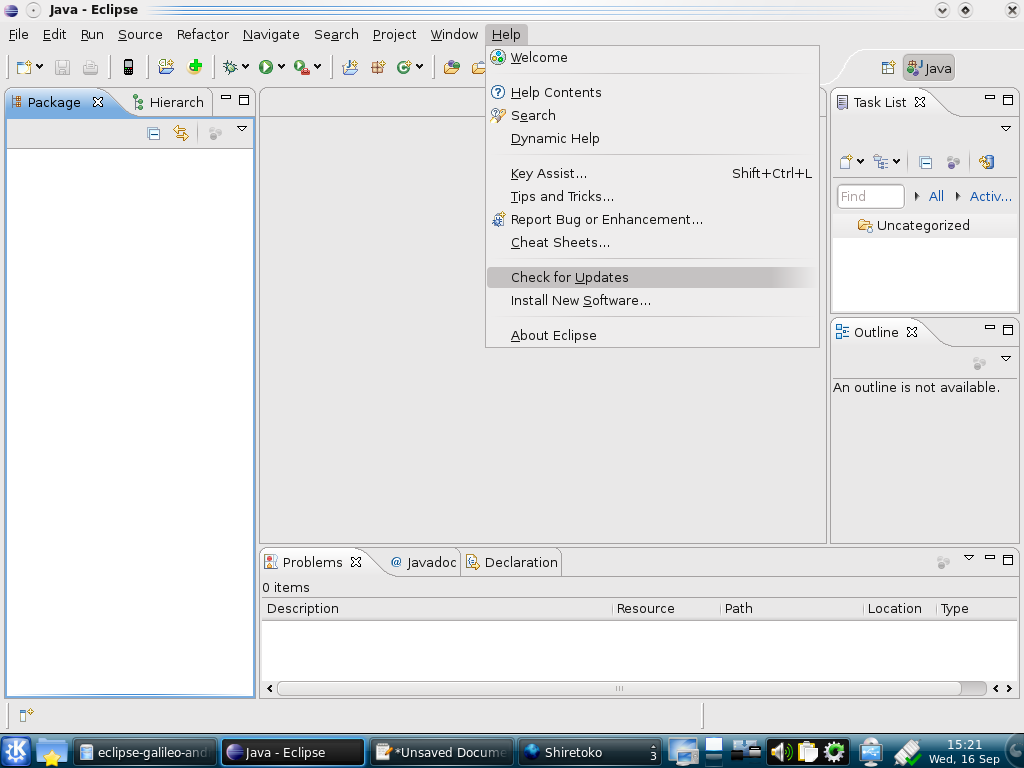Click the Shiretoko taskbar button

coord(590,752)
